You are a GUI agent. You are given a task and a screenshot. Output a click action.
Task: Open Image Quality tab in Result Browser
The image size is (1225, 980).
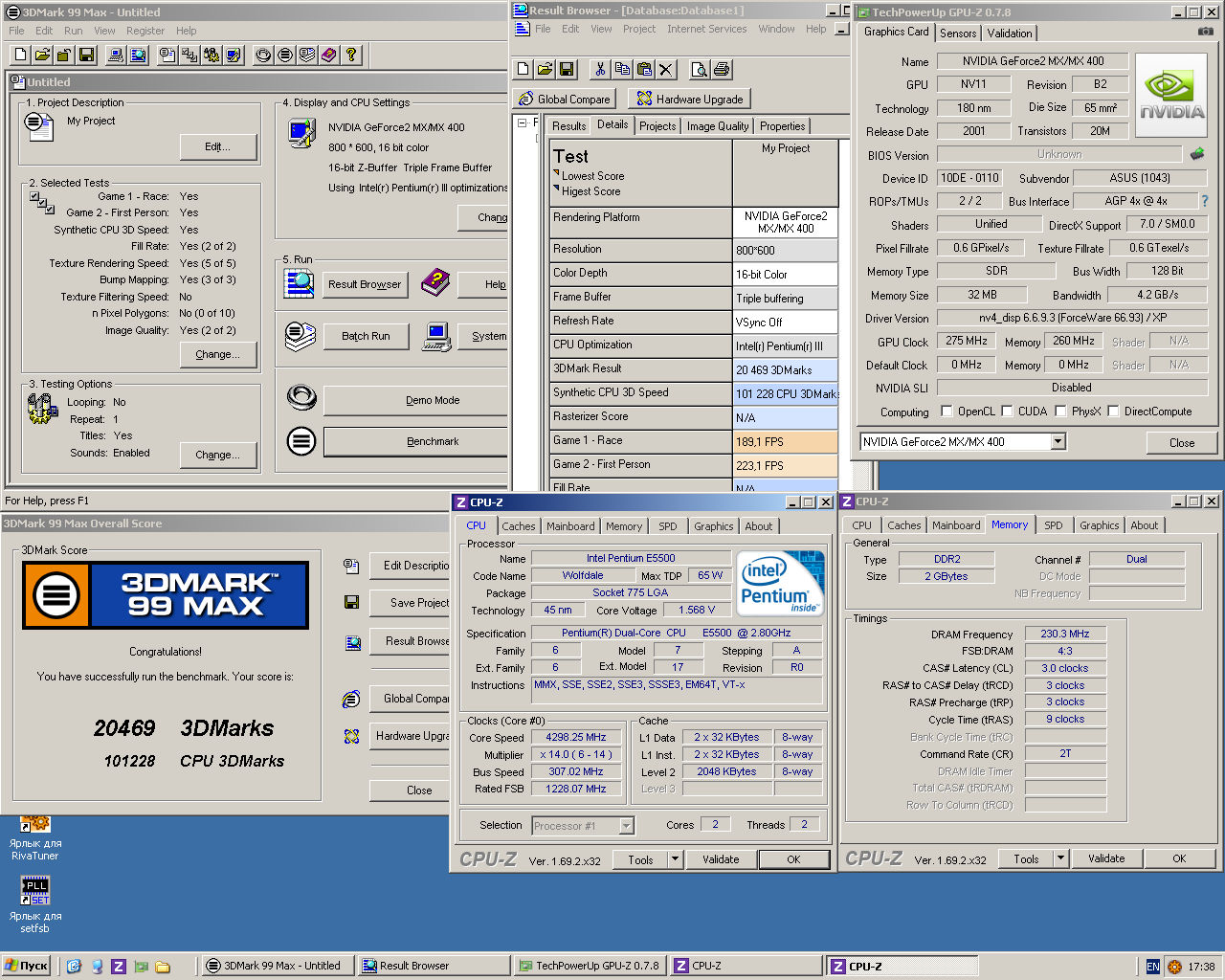pos(718,126)
